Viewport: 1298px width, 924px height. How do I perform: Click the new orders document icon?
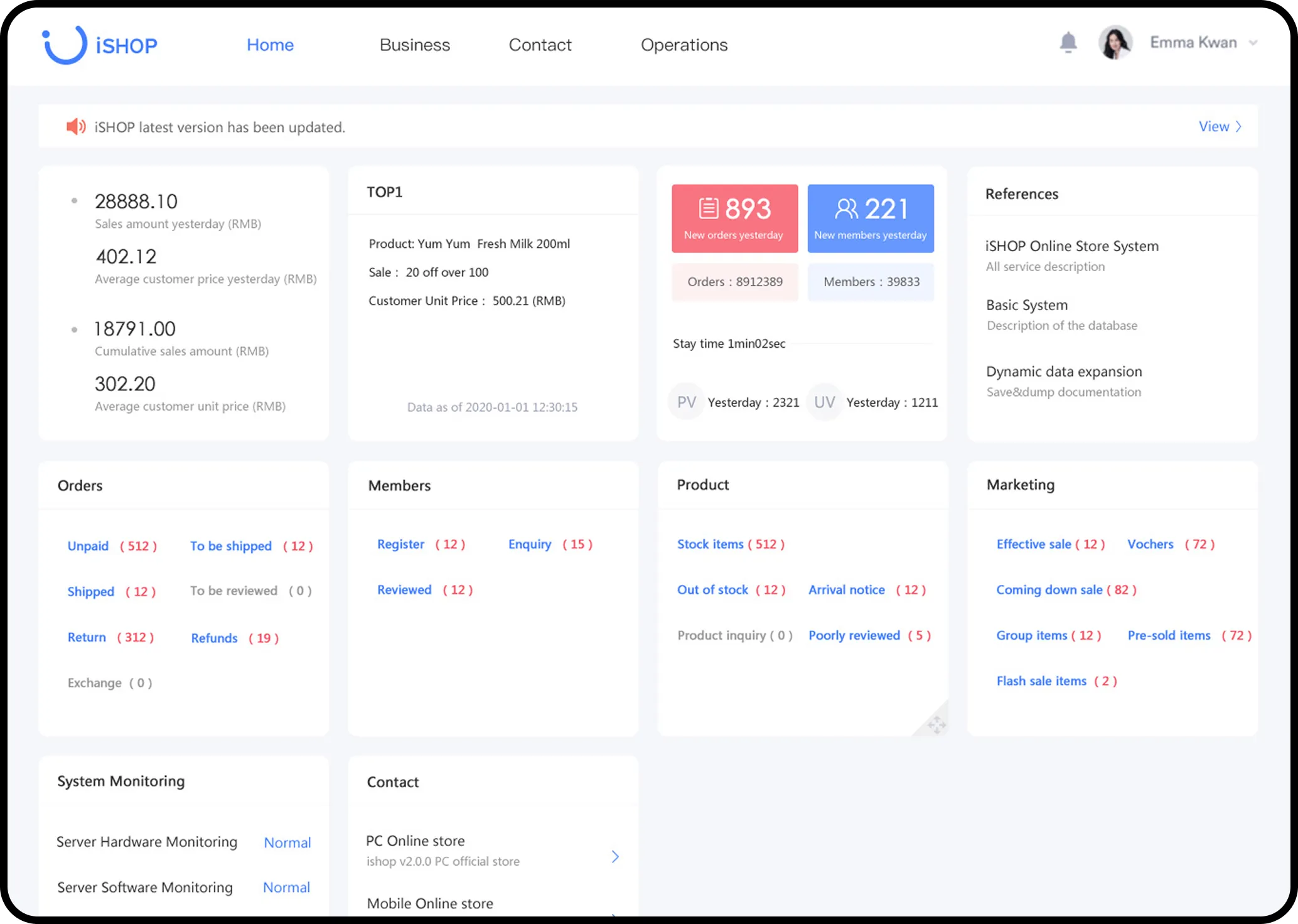709,208
